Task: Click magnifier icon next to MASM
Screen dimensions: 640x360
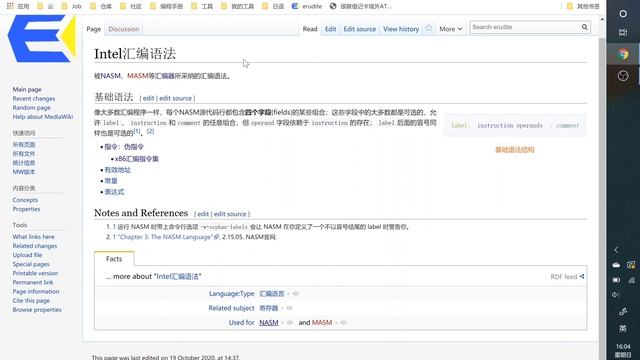Action: point(343,322)
